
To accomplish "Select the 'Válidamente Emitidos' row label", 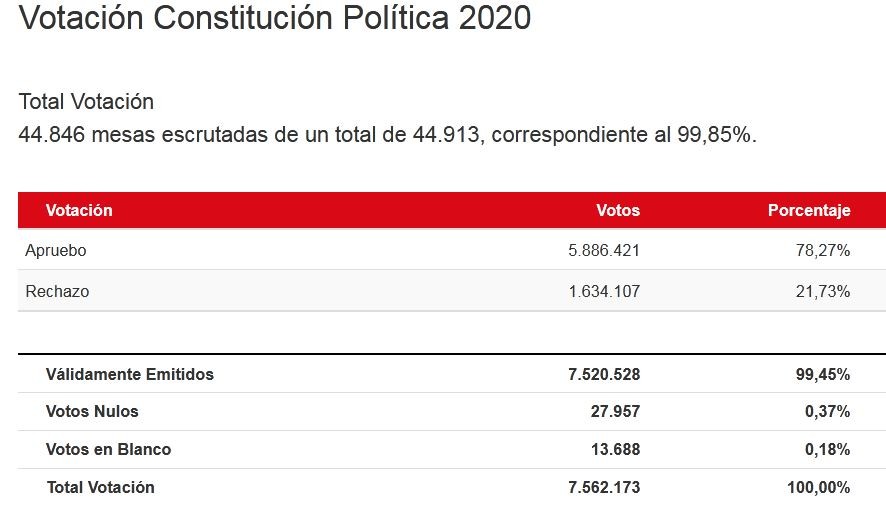I will [129, 375].
